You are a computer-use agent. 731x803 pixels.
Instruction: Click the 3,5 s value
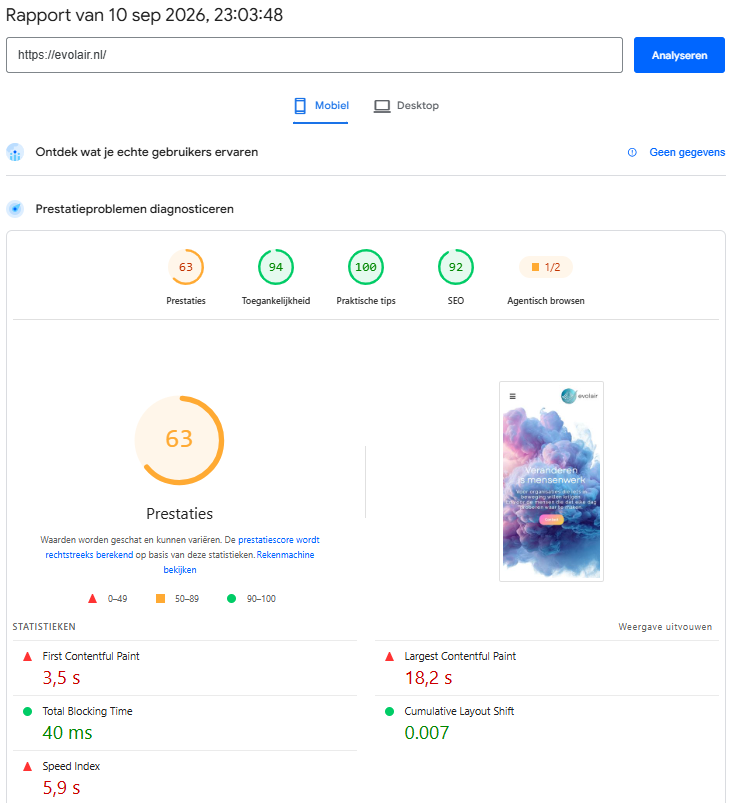[x=61, y=678]
